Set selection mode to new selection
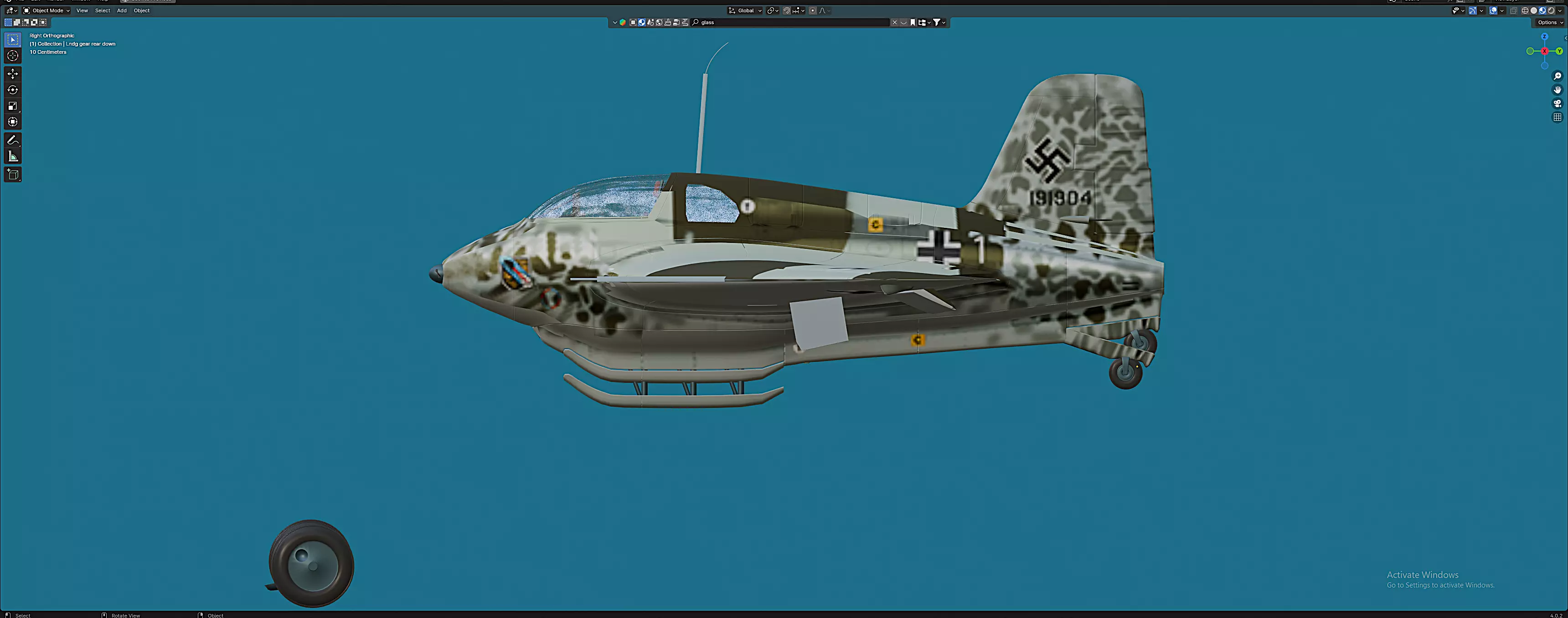The height and width of the screenshot is (618, 1568). 8,22
